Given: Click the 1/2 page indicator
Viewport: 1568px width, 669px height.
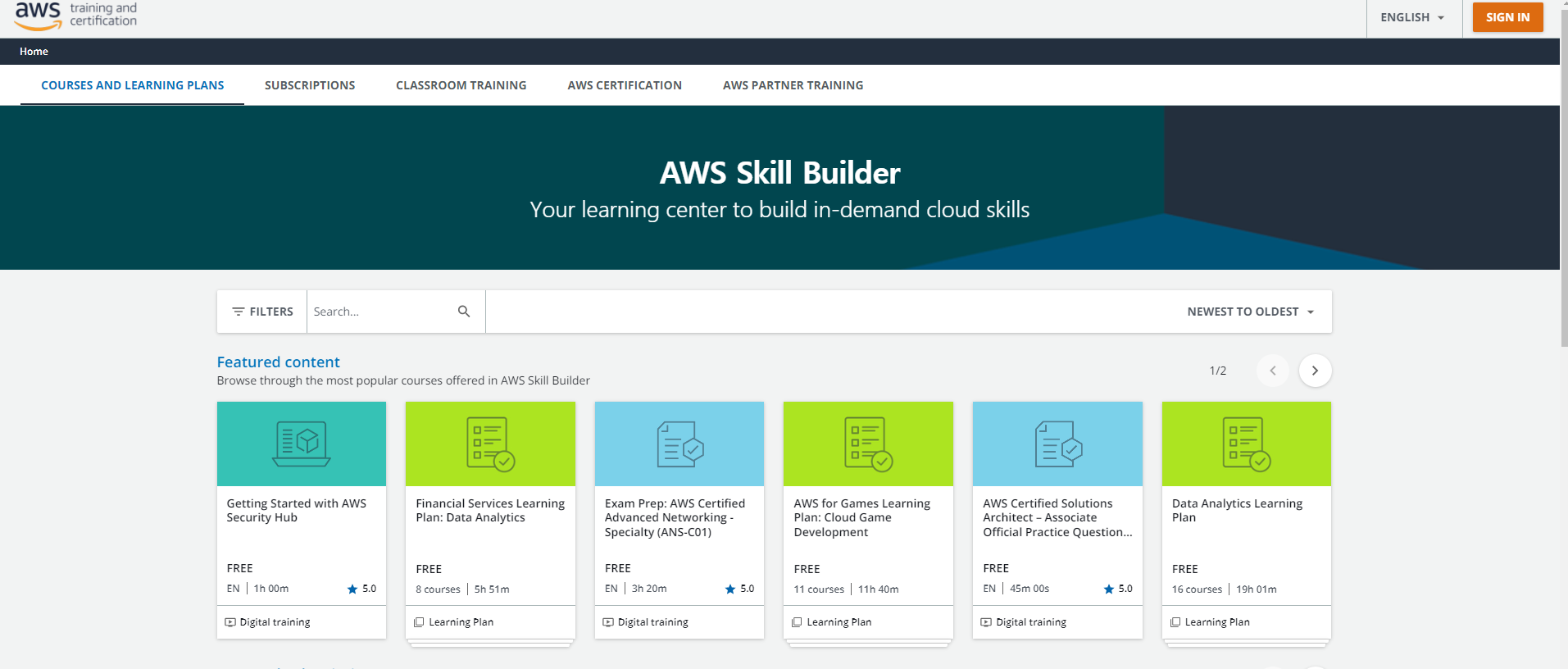Looking at the screenshot, I should click(x=1218, y=371).
